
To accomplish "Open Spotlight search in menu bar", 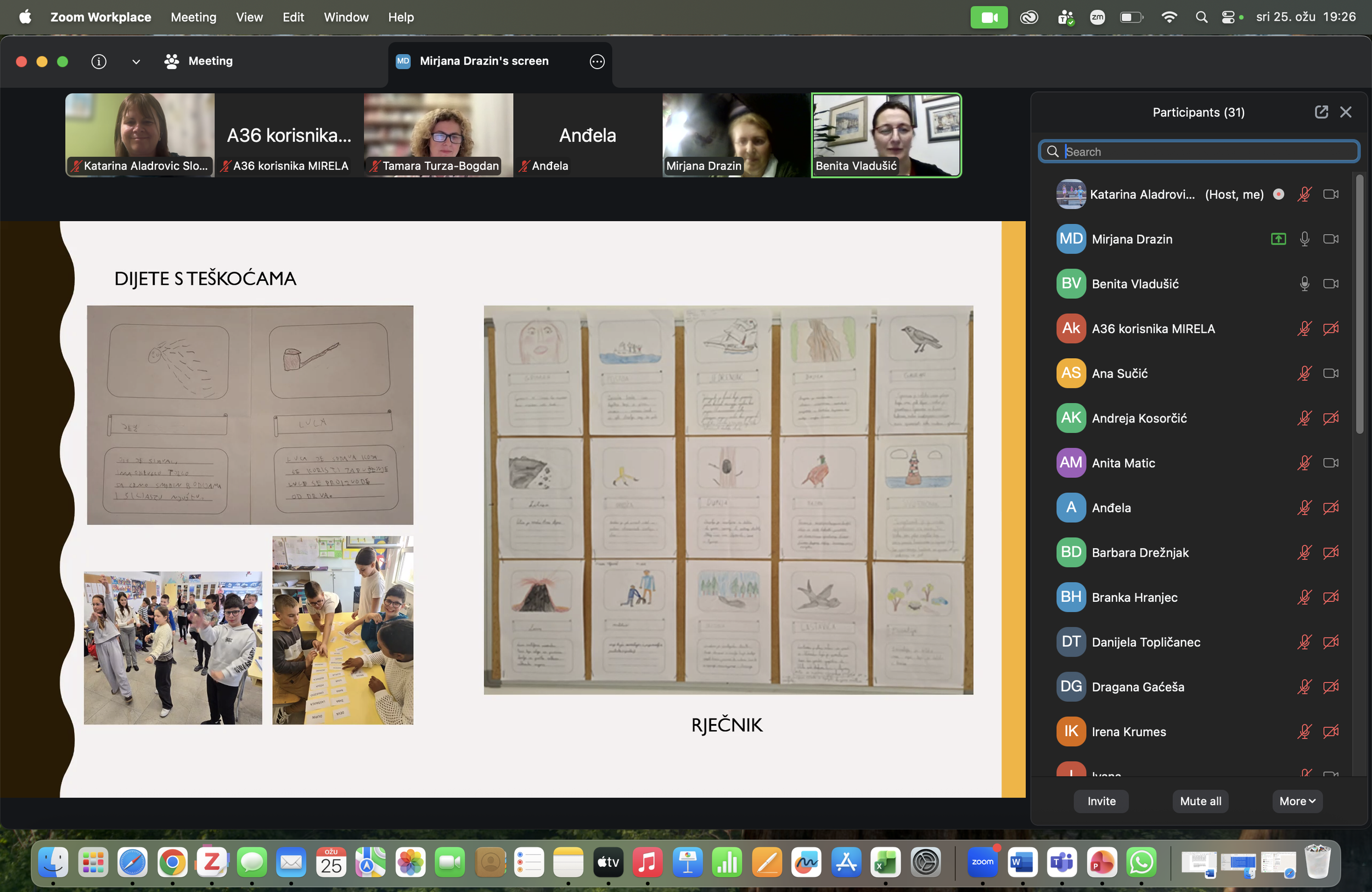I will (x=1201, y=18).
